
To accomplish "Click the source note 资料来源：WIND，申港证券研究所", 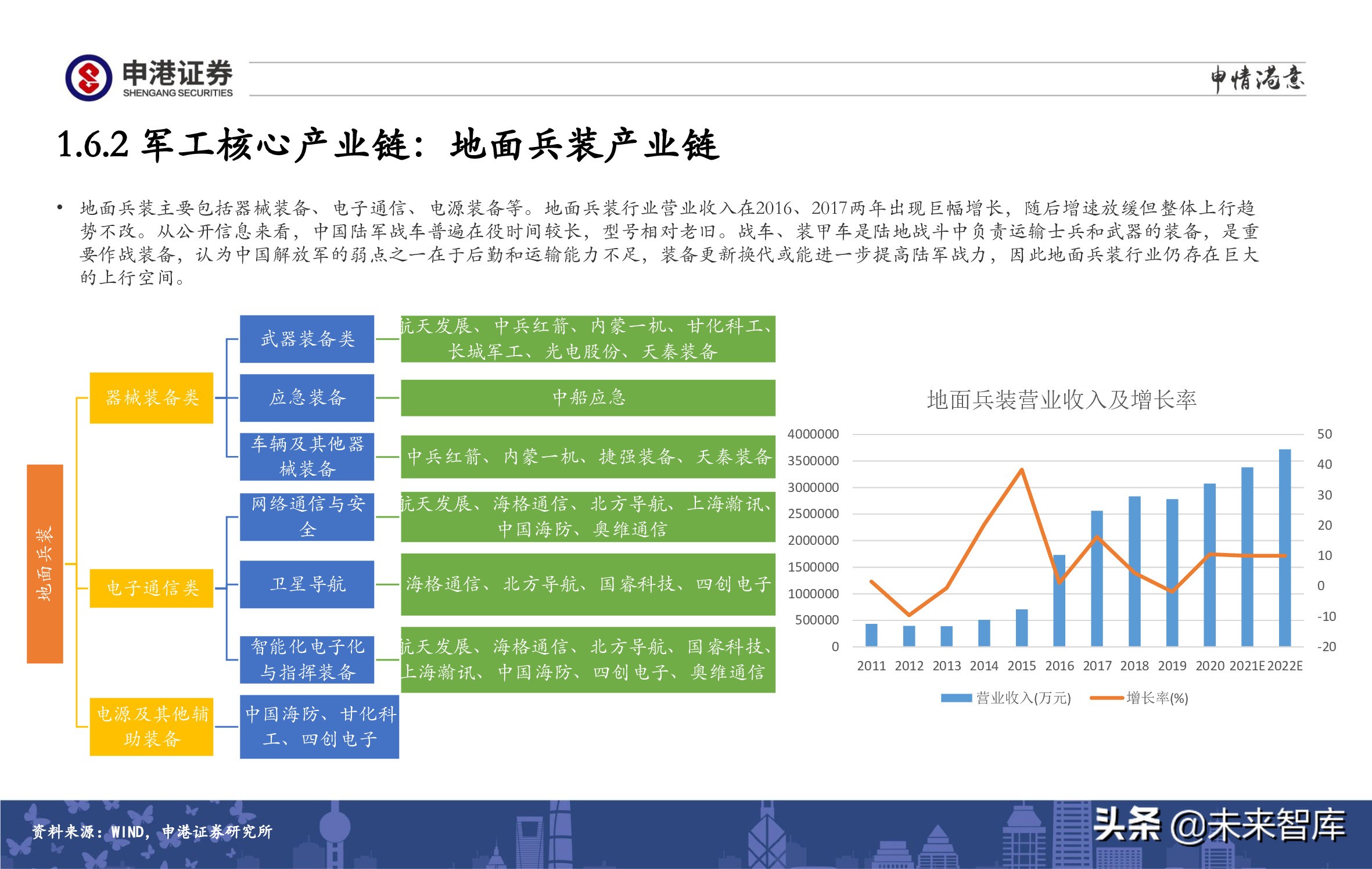I will 152,832.
